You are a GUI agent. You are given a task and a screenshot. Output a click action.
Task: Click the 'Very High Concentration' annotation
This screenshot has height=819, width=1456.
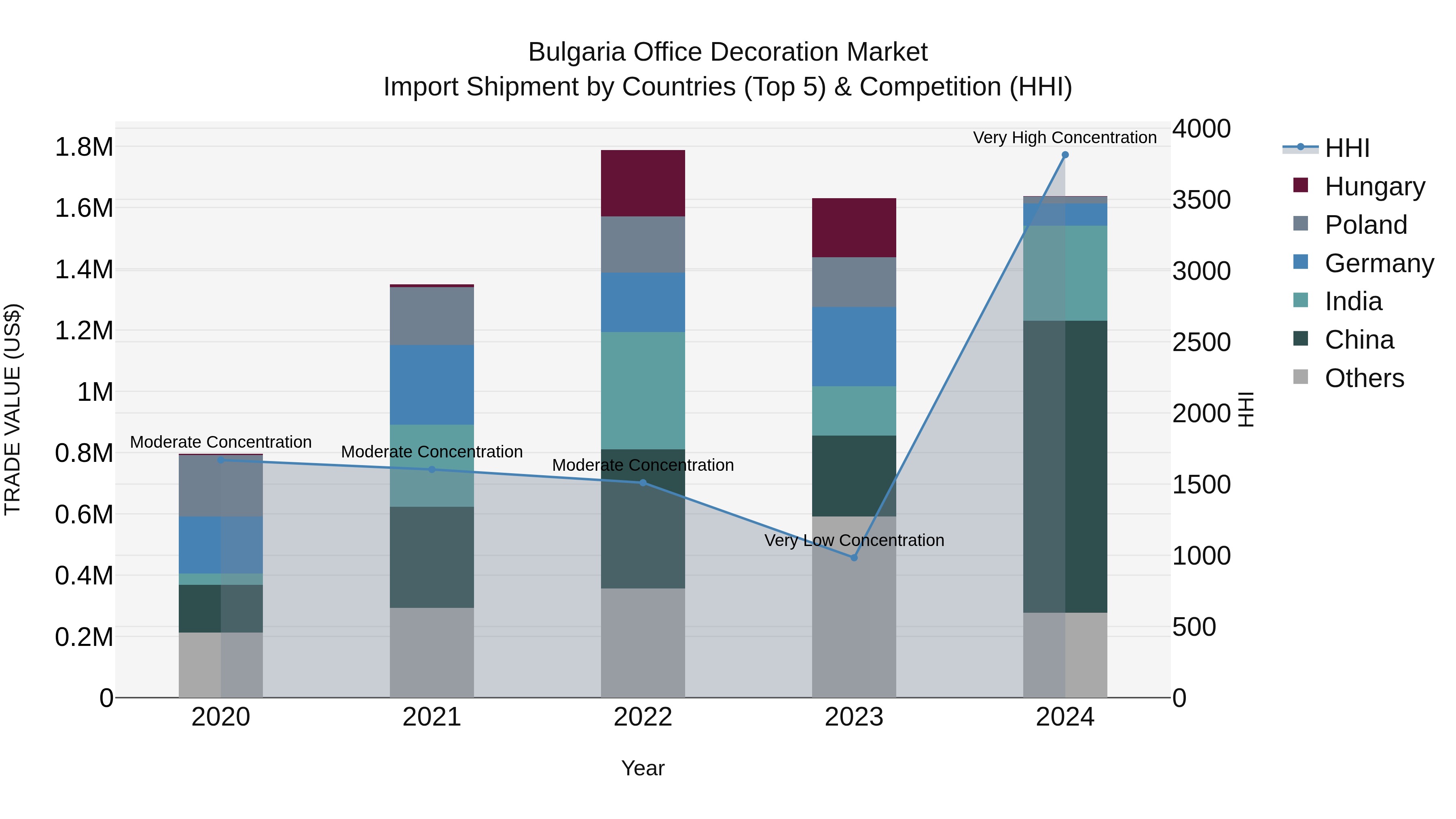(1065, 138)
